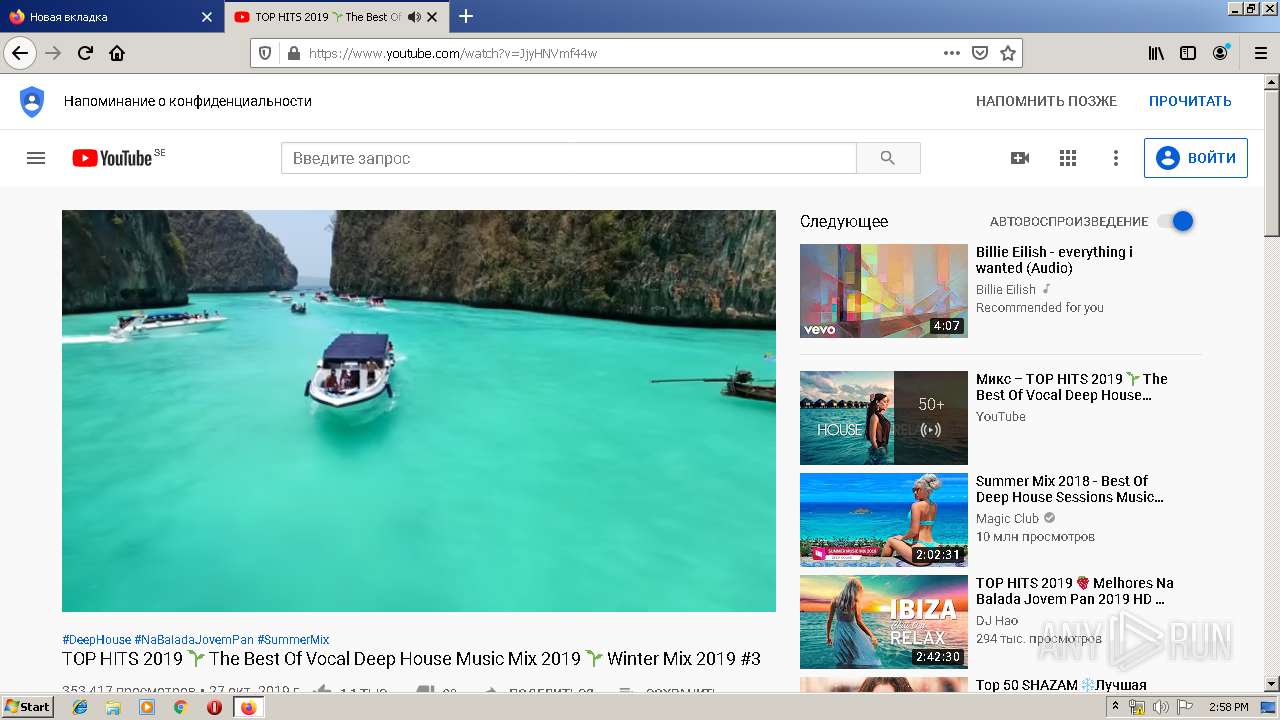Launch Chrome from taskbar
This screenshot has height=720, width=1280.
(x=180, y=707)
